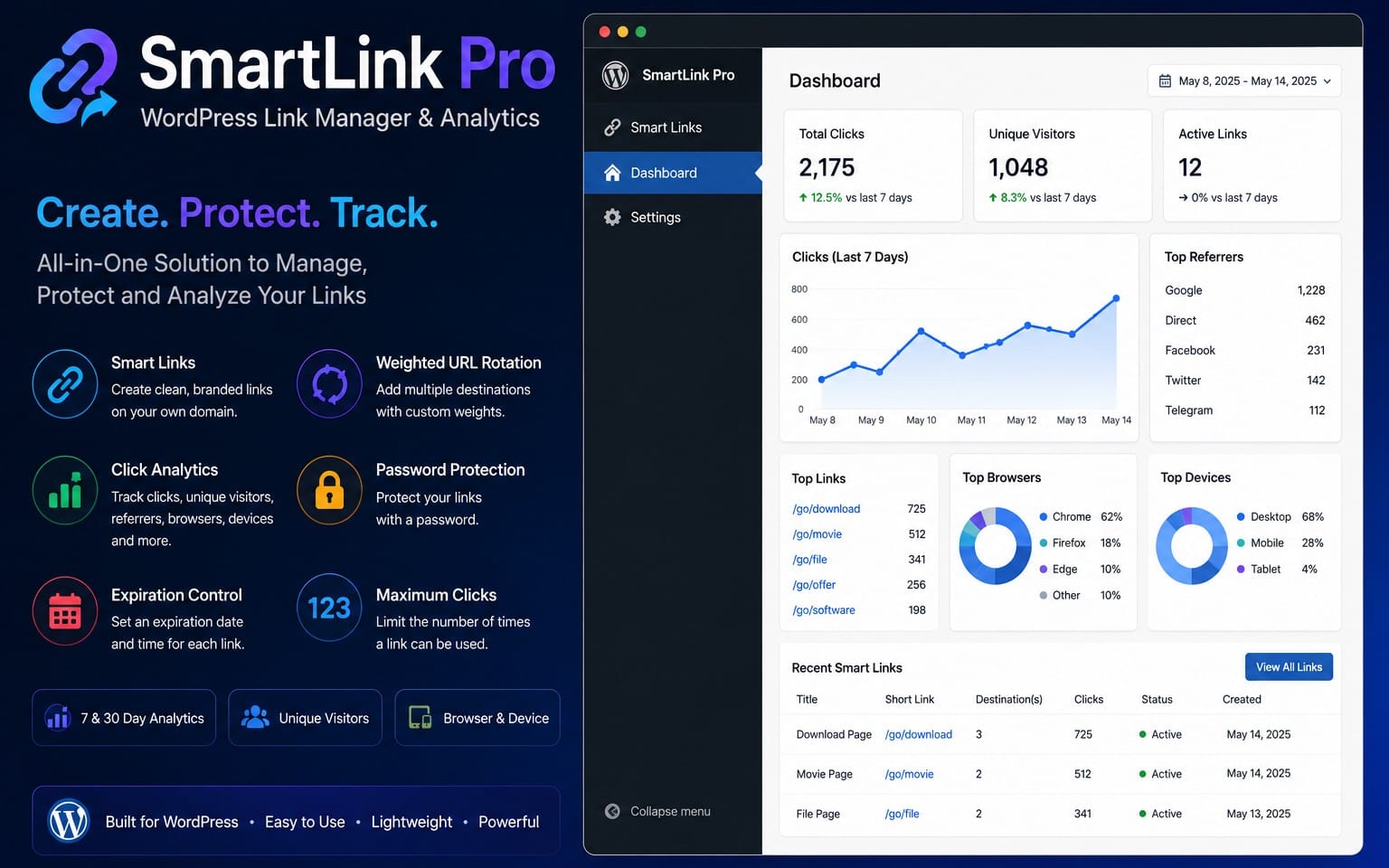Viewport: 1389px width, 868px height.
Task: Click the Unique Visitors stat card
Action: click(x=1063, y=165)
